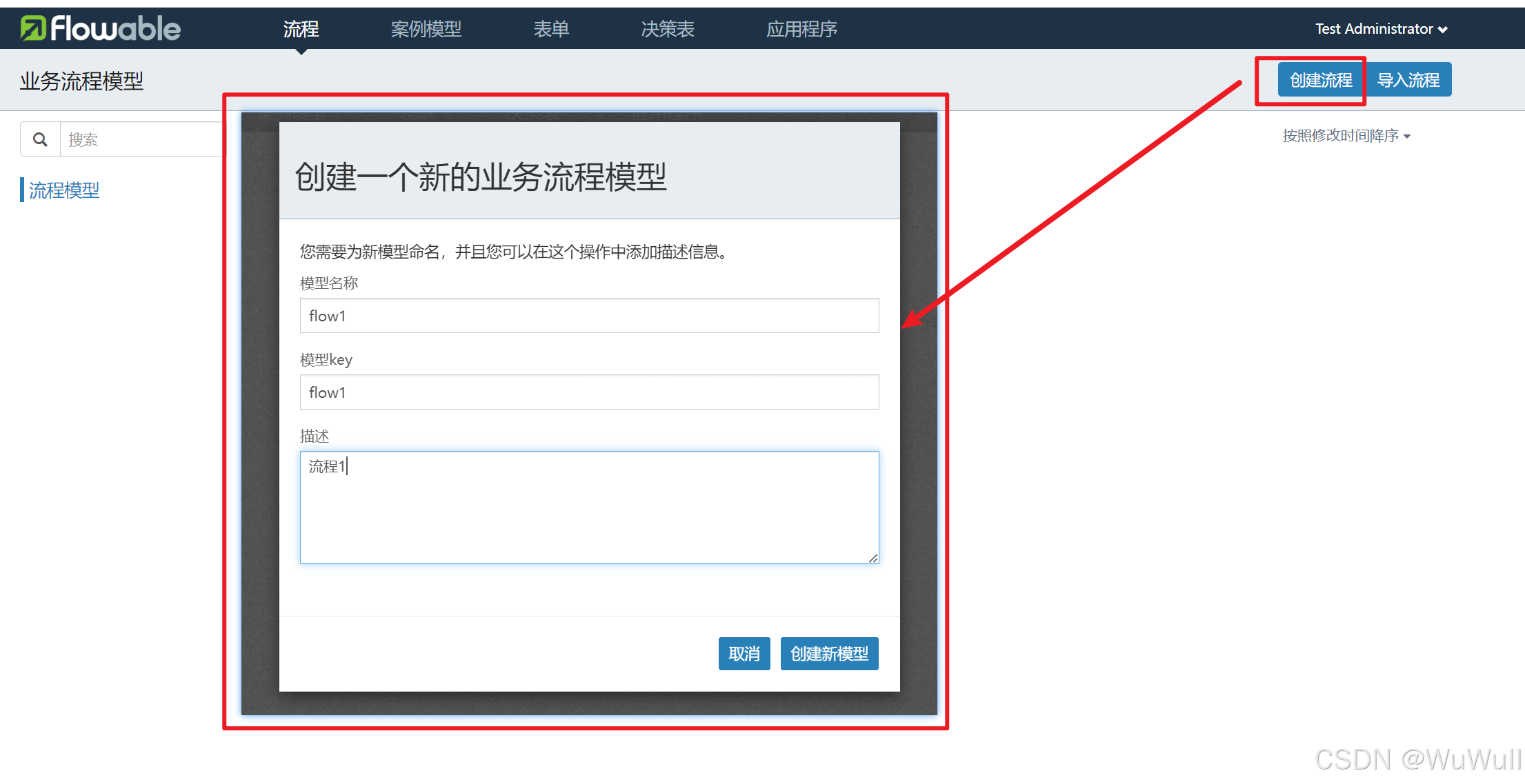Focus the 模型名称 input field
The image size is (1525, 784).
589,316
